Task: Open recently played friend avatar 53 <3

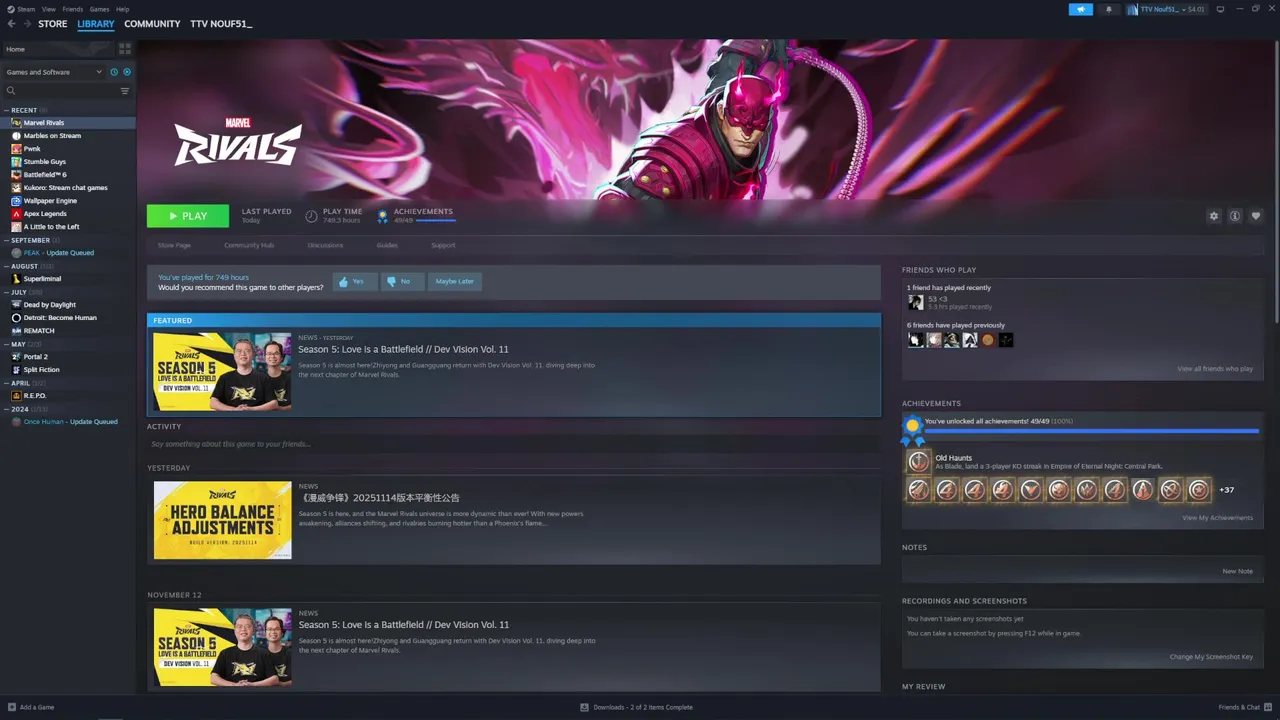Action: (915, 302)
